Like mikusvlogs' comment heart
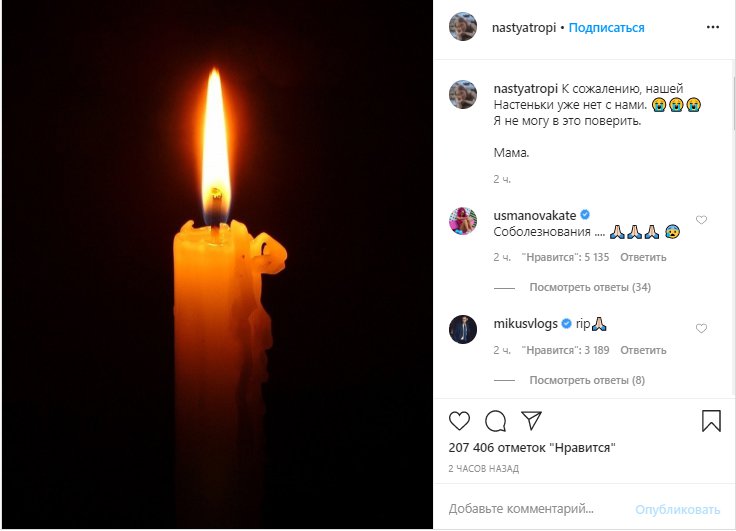The width and height of the screenshot is (736, 531). point(701,328)
